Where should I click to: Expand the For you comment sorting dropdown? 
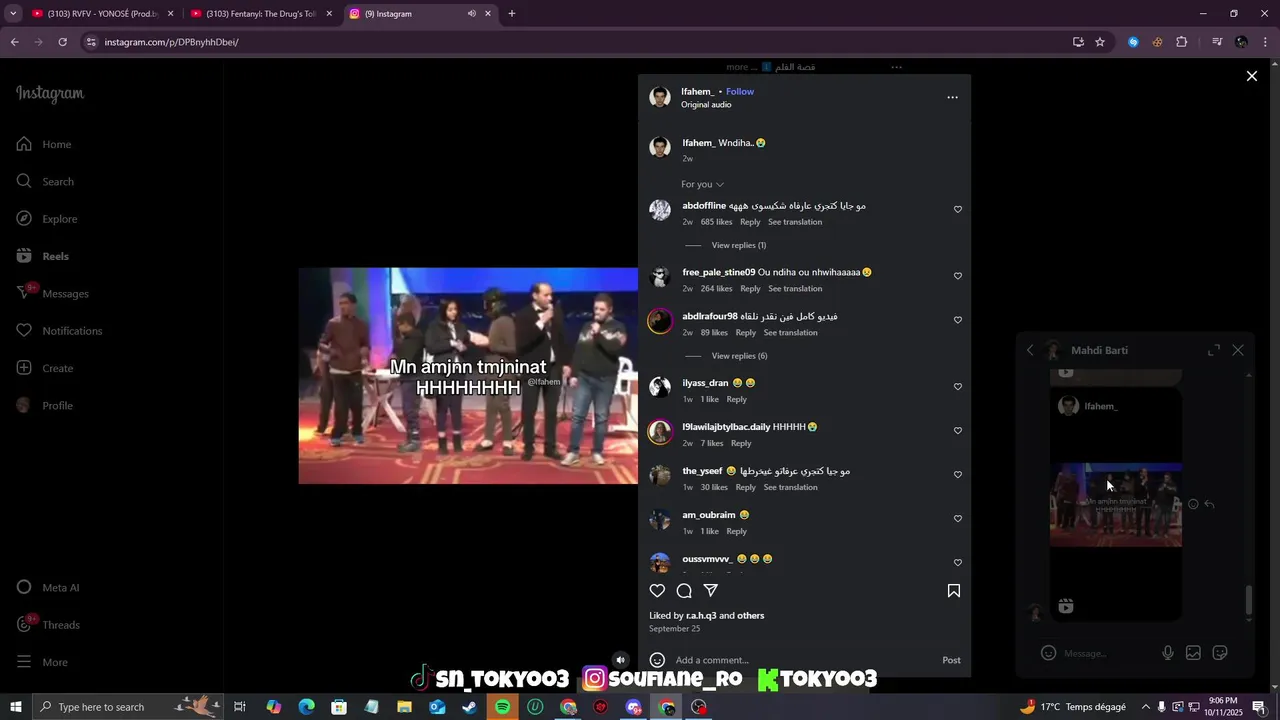[702, 184]
